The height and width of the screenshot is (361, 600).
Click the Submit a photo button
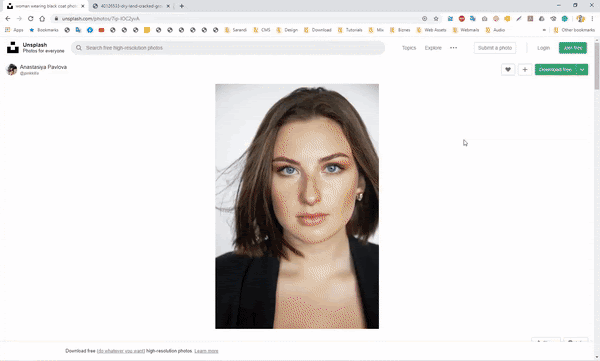[495, 48]
